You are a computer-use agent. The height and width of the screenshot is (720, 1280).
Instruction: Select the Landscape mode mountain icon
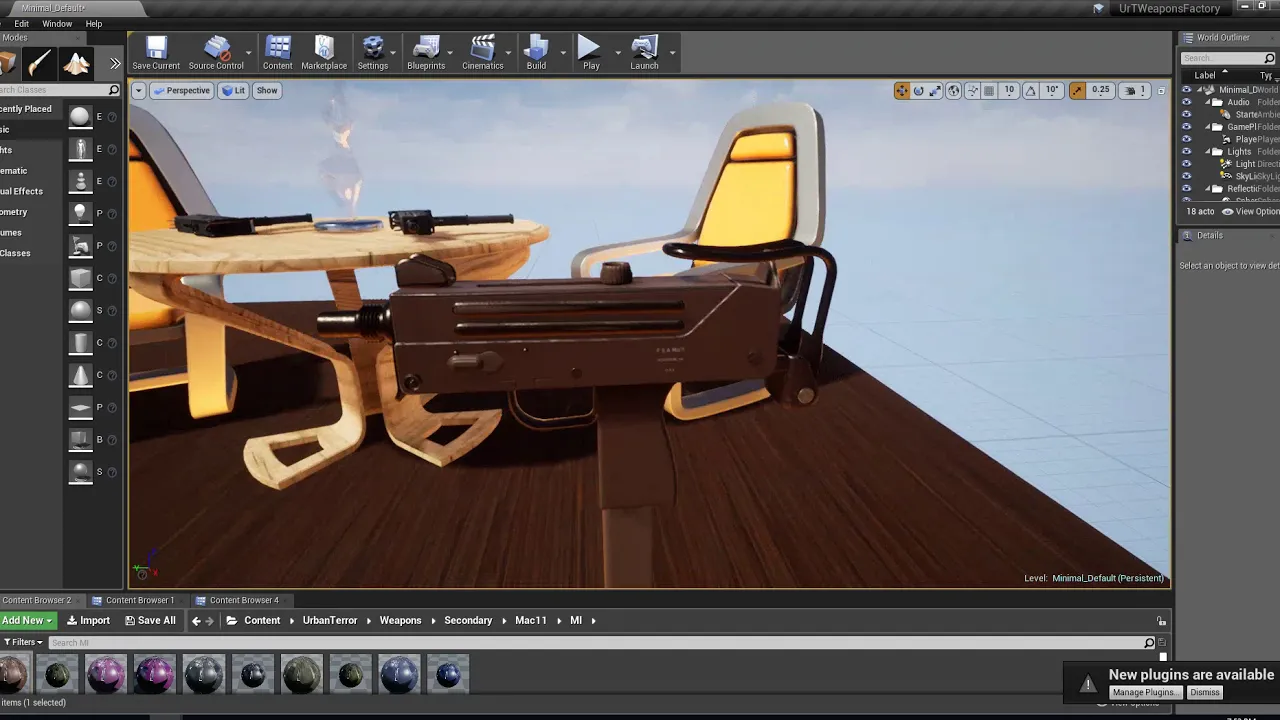coord(77,64)
